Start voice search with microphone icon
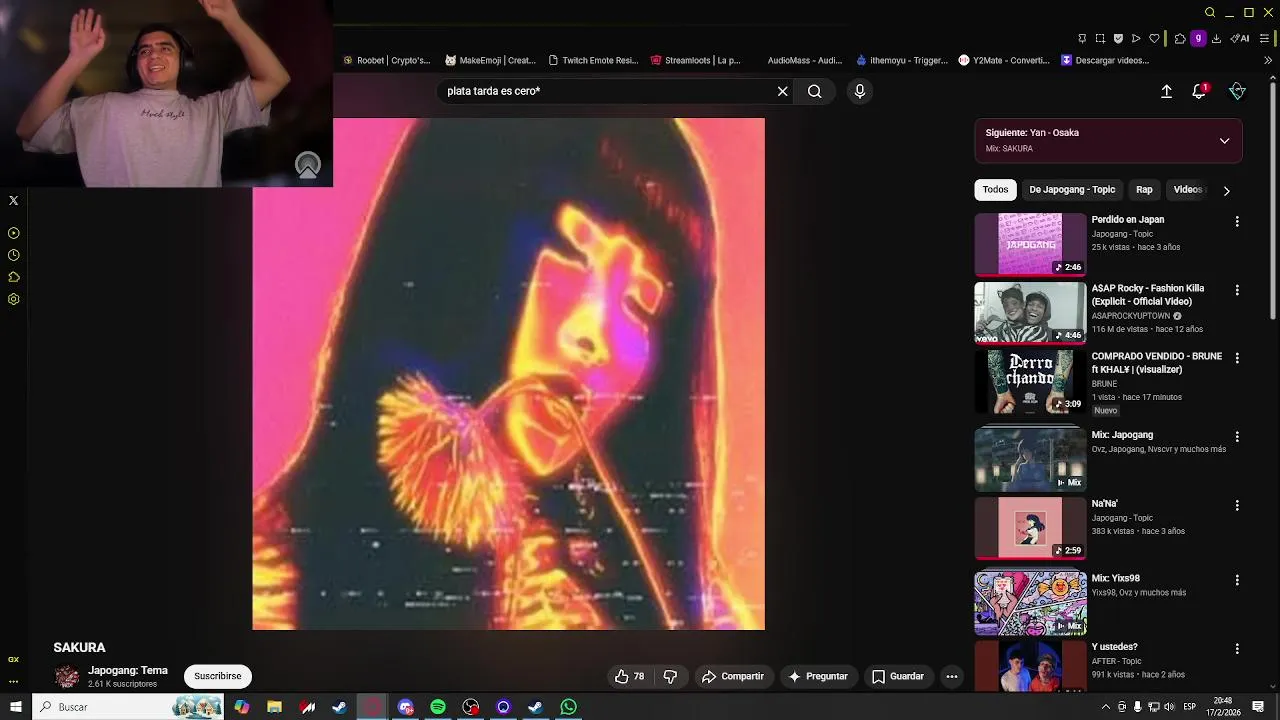 (x=859, y=91)
